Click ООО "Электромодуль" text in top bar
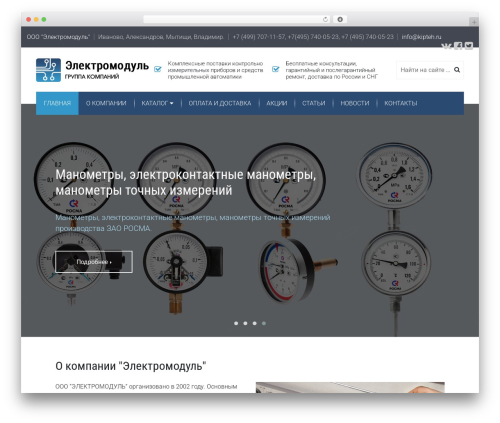Screen dimensions: 500x423 (58, 37)
